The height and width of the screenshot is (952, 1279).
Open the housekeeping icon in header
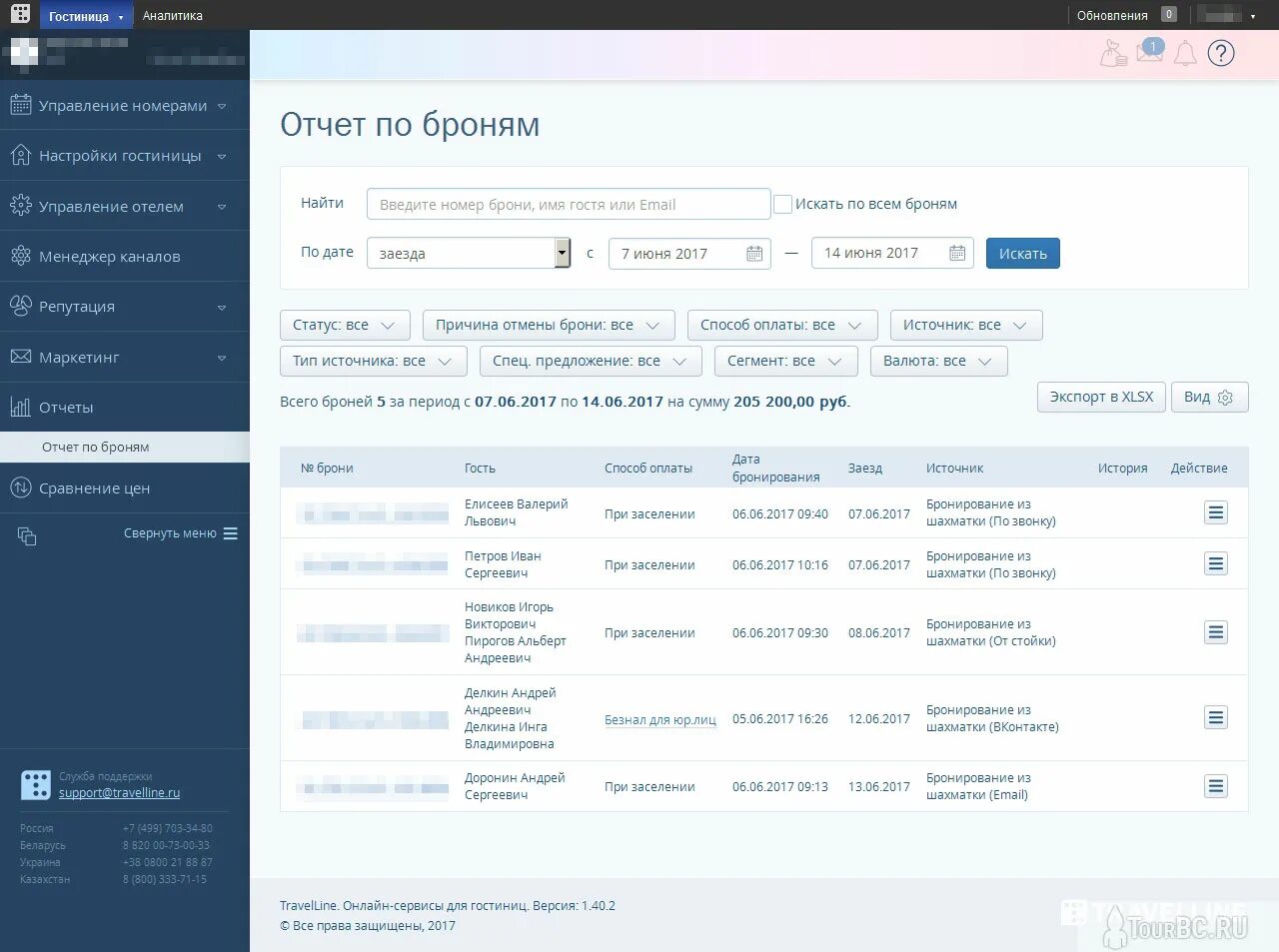pos(1113,53)
